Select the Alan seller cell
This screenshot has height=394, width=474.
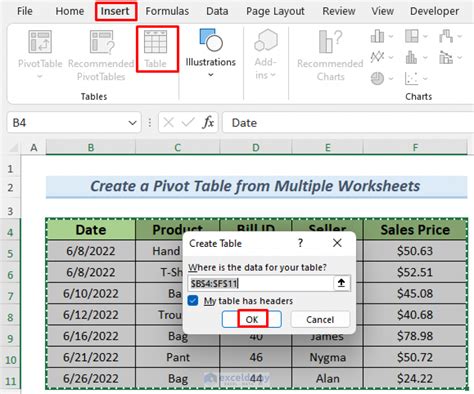[327, 378]
